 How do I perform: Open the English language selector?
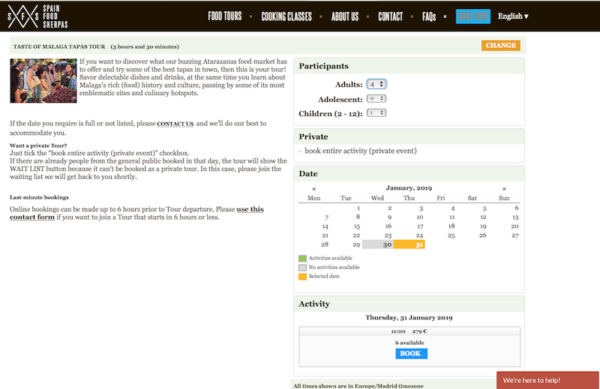coord(513,16)
